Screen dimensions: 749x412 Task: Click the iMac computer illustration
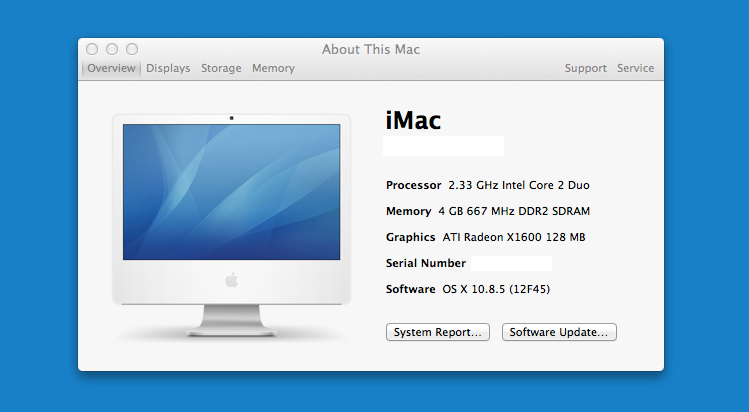232,225
